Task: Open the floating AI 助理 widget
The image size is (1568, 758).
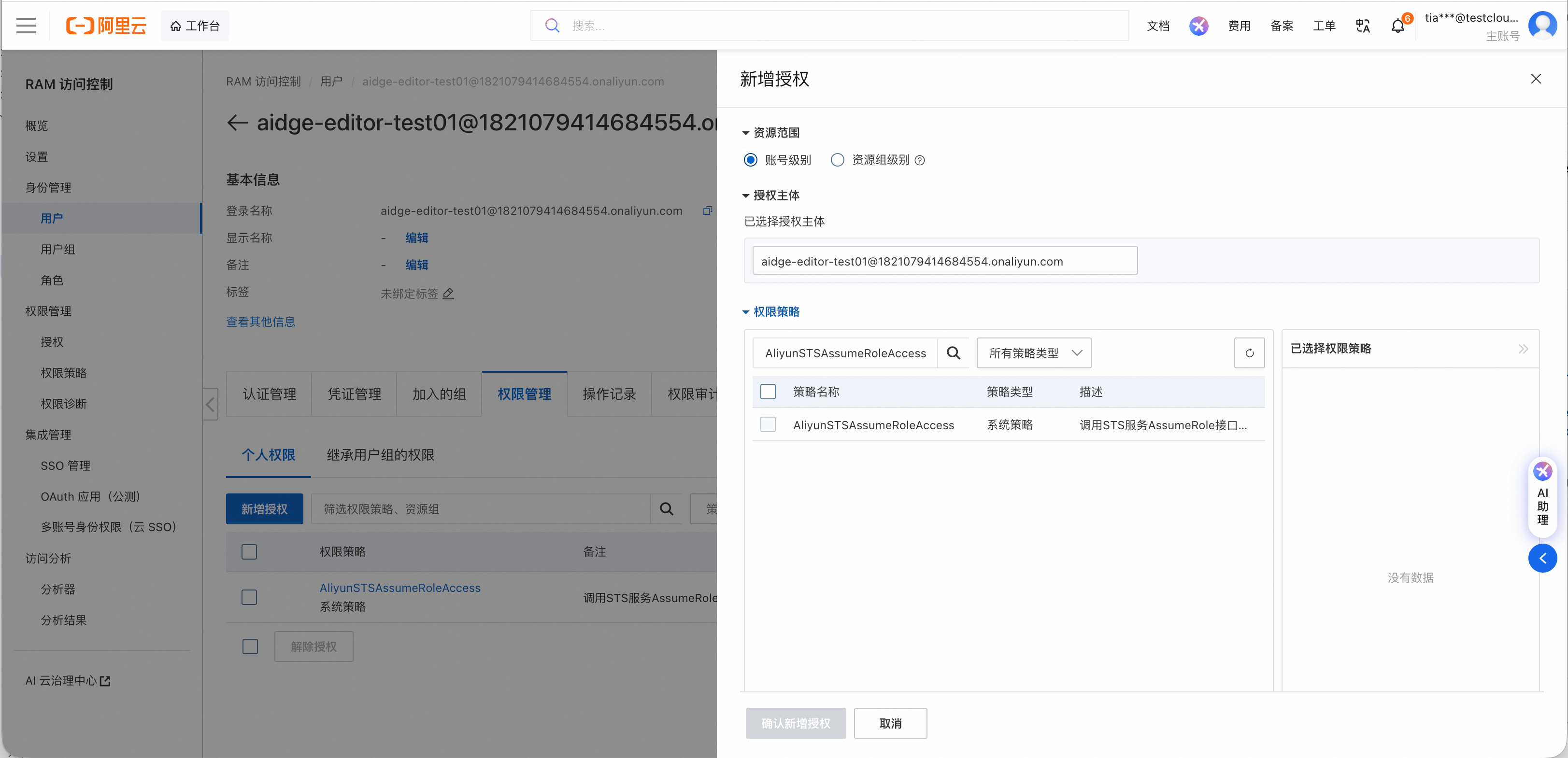Action: (1542, 497)
